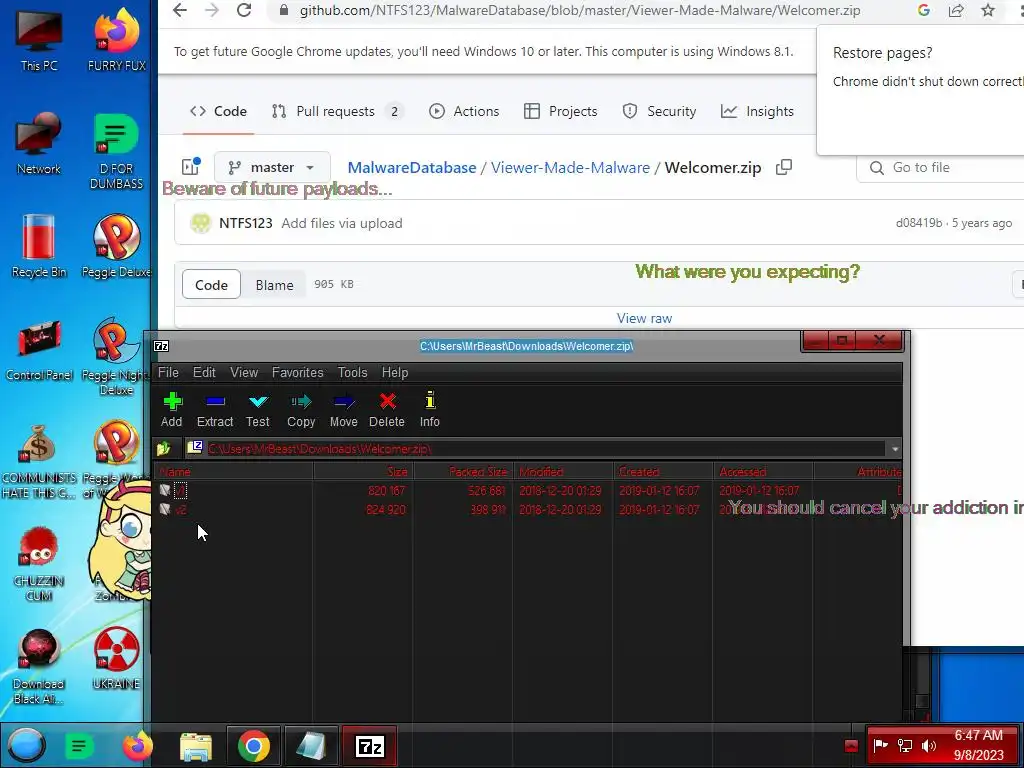Click Chrome forward arrow
The height and width of the screenshot is (768, 1024).
(212, 10)
